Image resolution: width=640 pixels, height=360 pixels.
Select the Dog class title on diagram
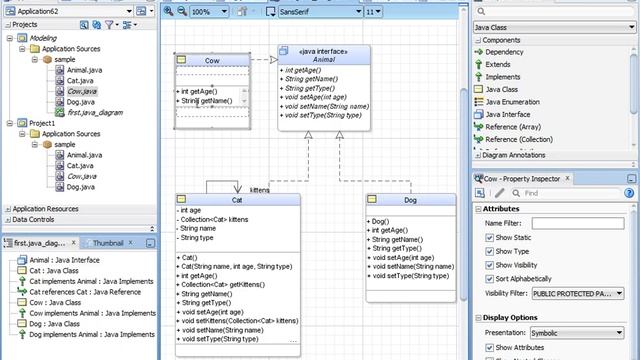coord(410,200)
